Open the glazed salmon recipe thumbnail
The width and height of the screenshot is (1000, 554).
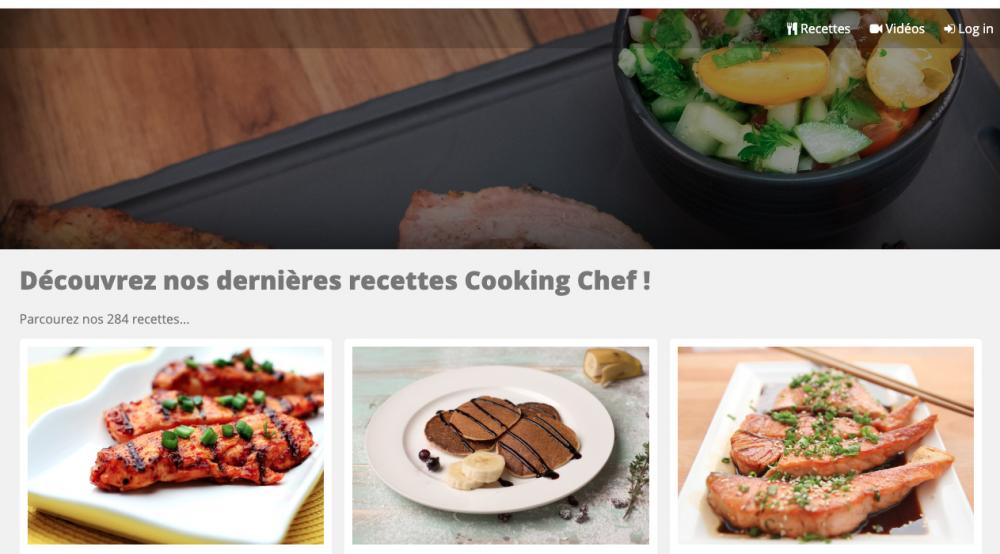825,445
